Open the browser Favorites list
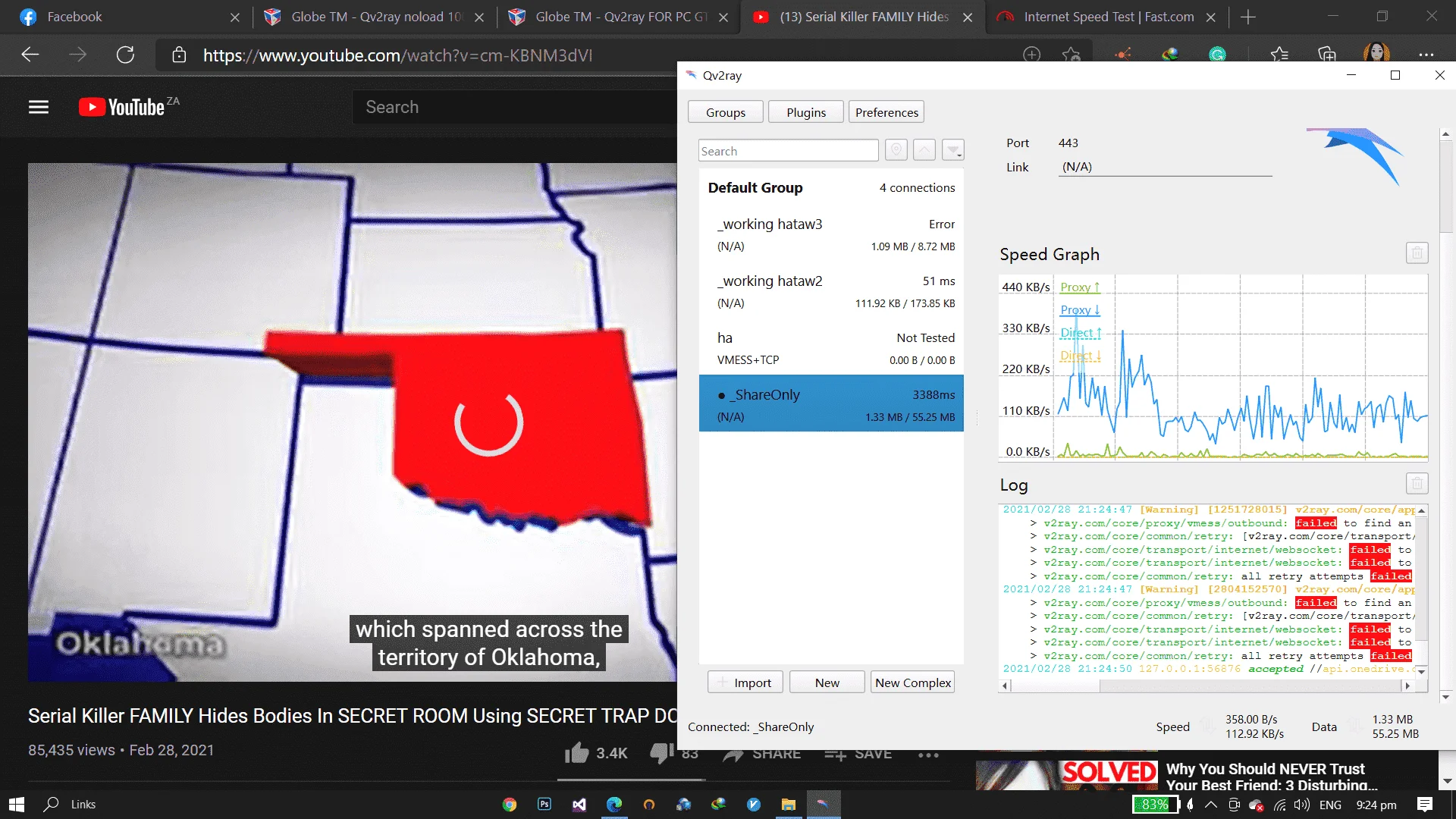 click(1279, 55)
